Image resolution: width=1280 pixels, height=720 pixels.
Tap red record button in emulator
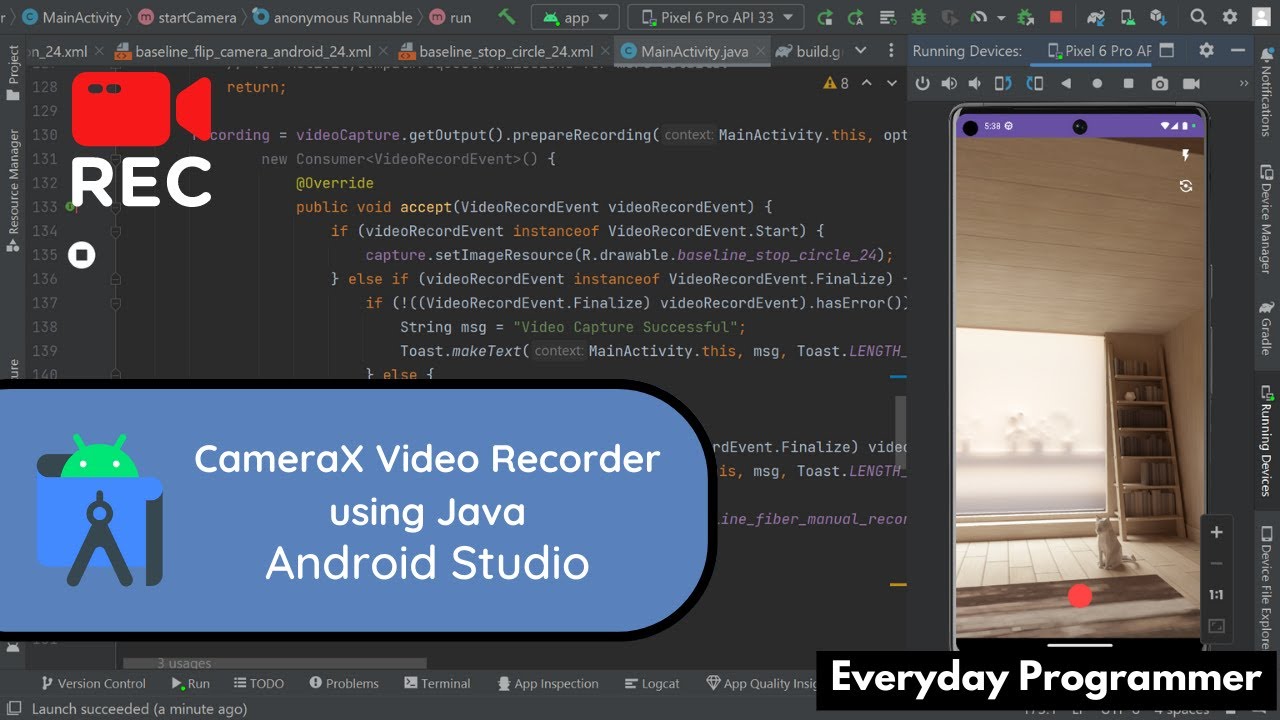[x=1080, y=596]
